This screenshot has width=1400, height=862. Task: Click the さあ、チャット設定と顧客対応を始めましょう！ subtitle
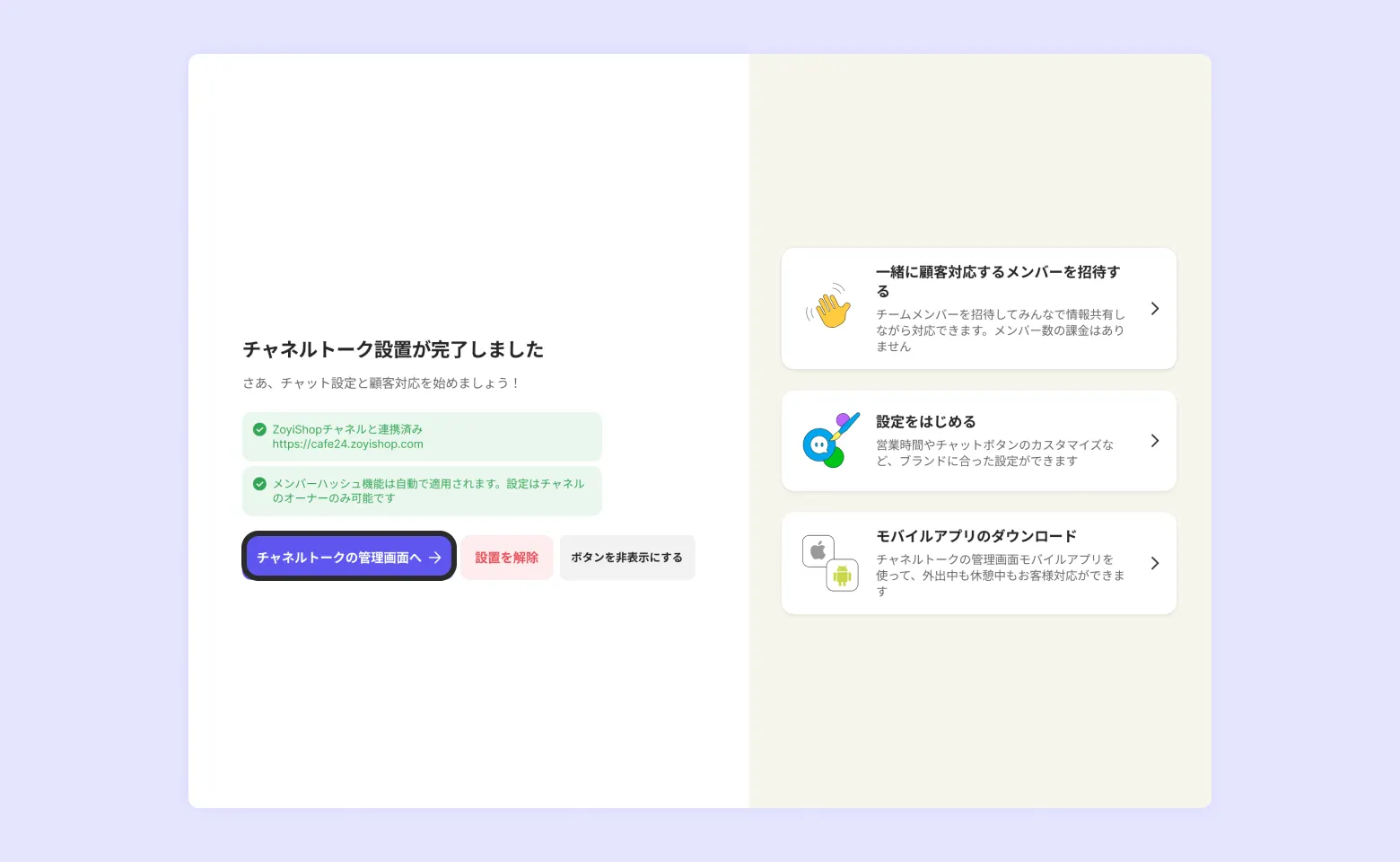tap(381, 383)
